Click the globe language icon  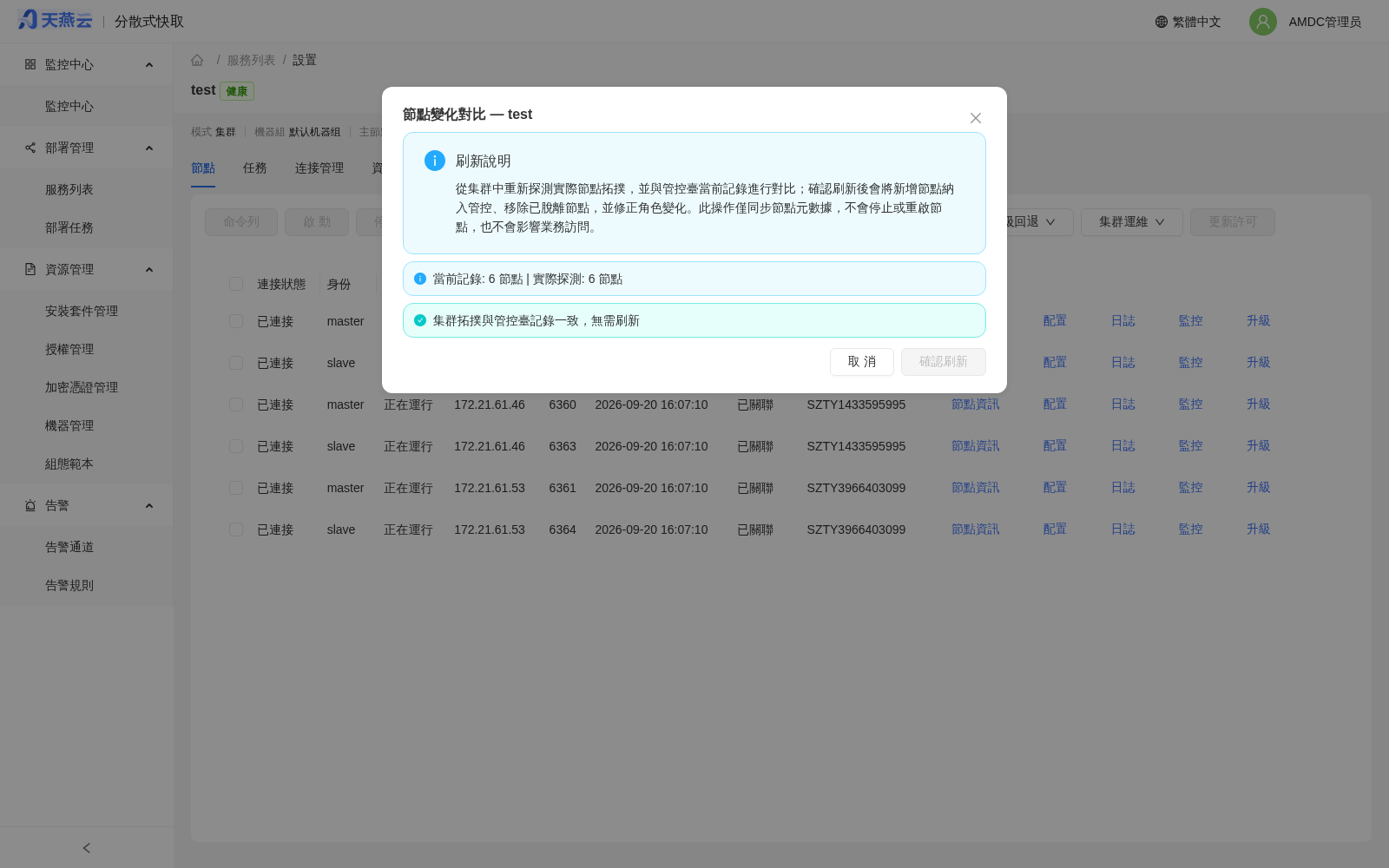[x=1162, y=22]
